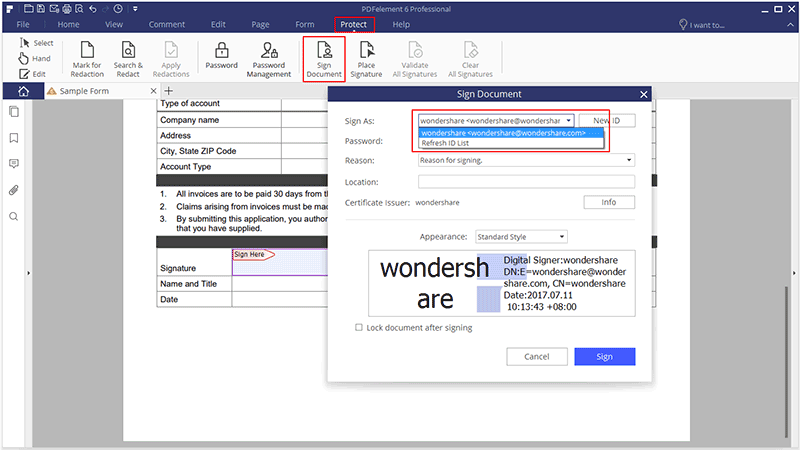Click the Save icon in quick access toolbar
The height and width of the screenshot is (450, 800).
(41, 9)
